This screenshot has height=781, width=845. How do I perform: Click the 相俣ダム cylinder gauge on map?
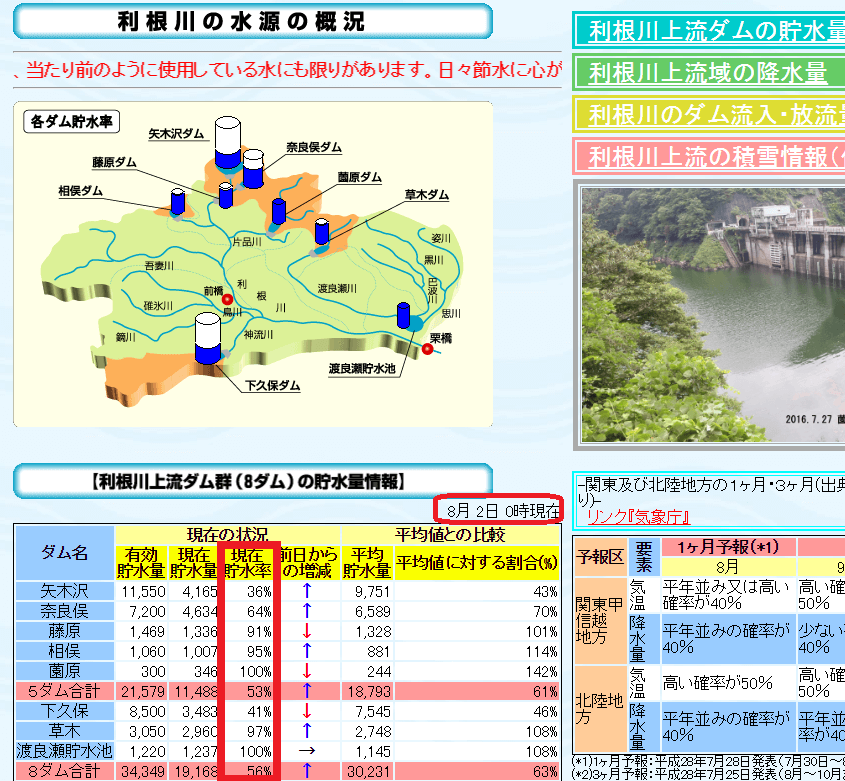coord(178,202)
